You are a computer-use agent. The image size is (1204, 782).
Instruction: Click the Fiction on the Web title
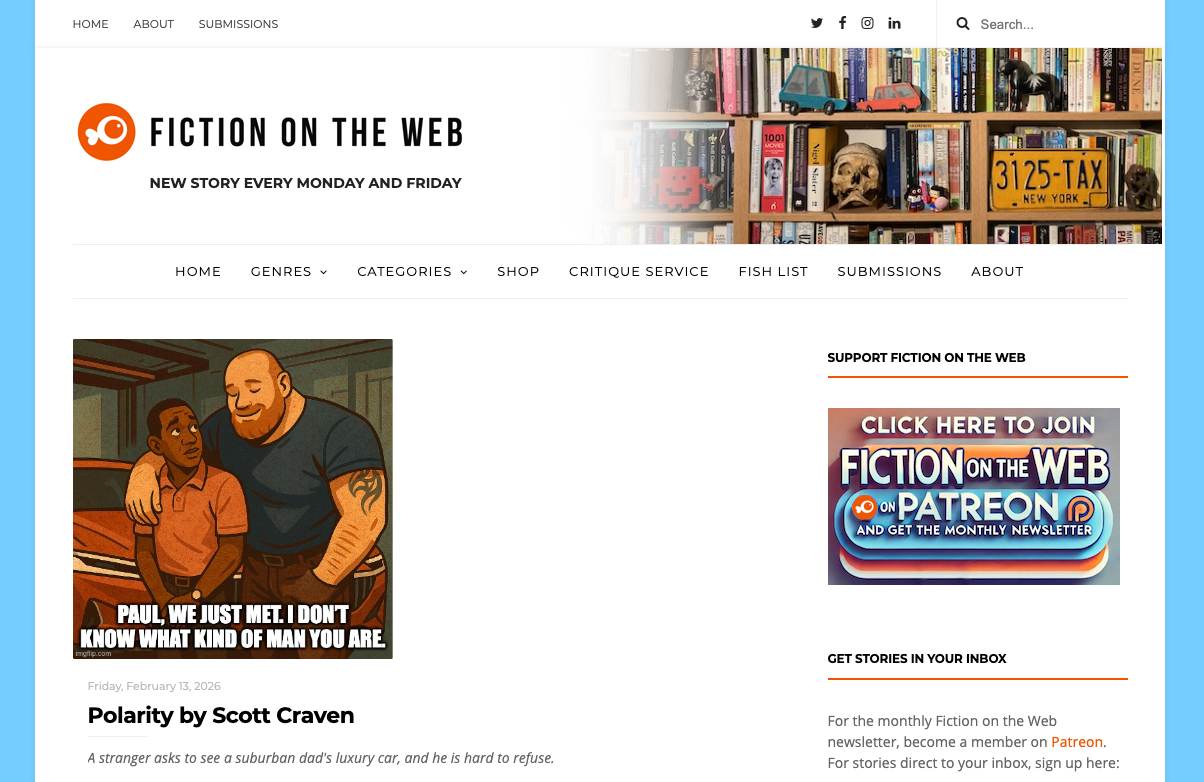click(x=306, y=132)
